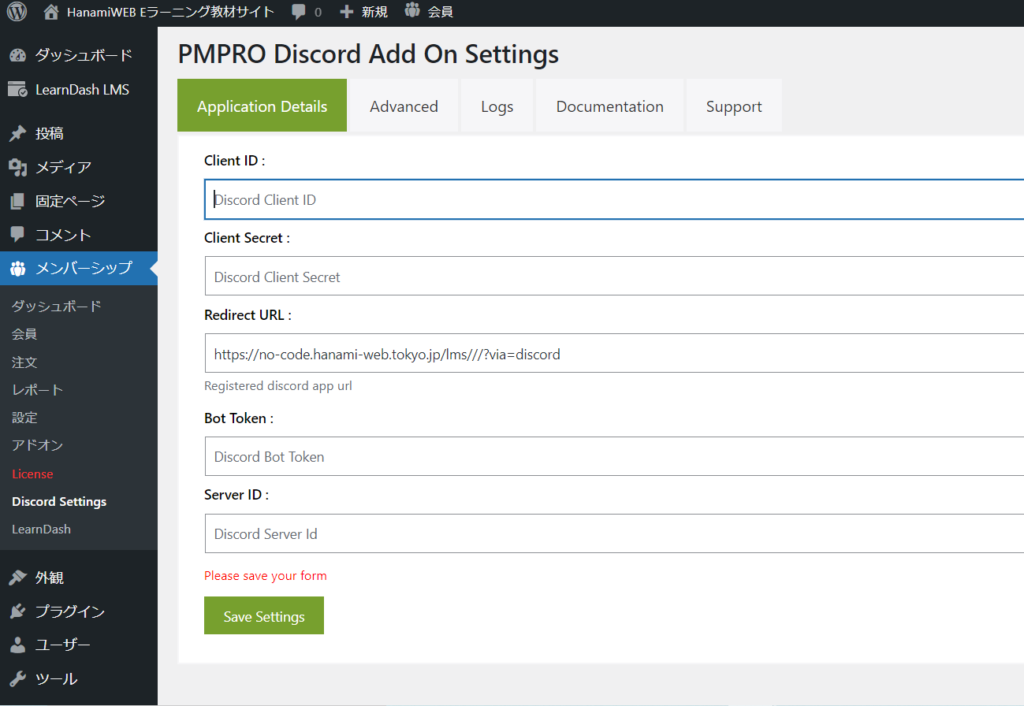The height and width of the screenshot is (706, 1024).
Task: Click the メディア media icon
Action: click(x=18, y=167)
